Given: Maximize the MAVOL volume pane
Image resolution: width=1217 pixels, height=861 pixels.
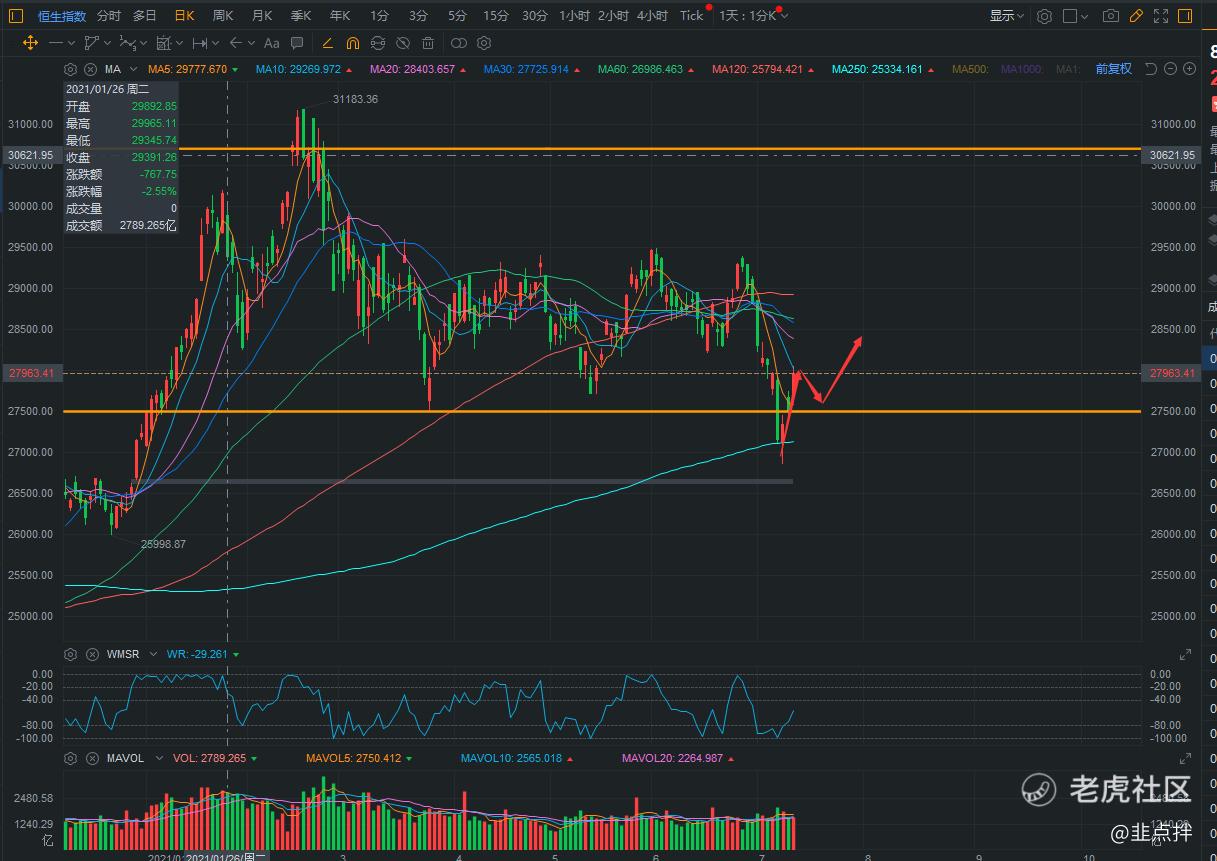Looking at the screenshot, I should pyautogui.click(x=1185, y=758).
